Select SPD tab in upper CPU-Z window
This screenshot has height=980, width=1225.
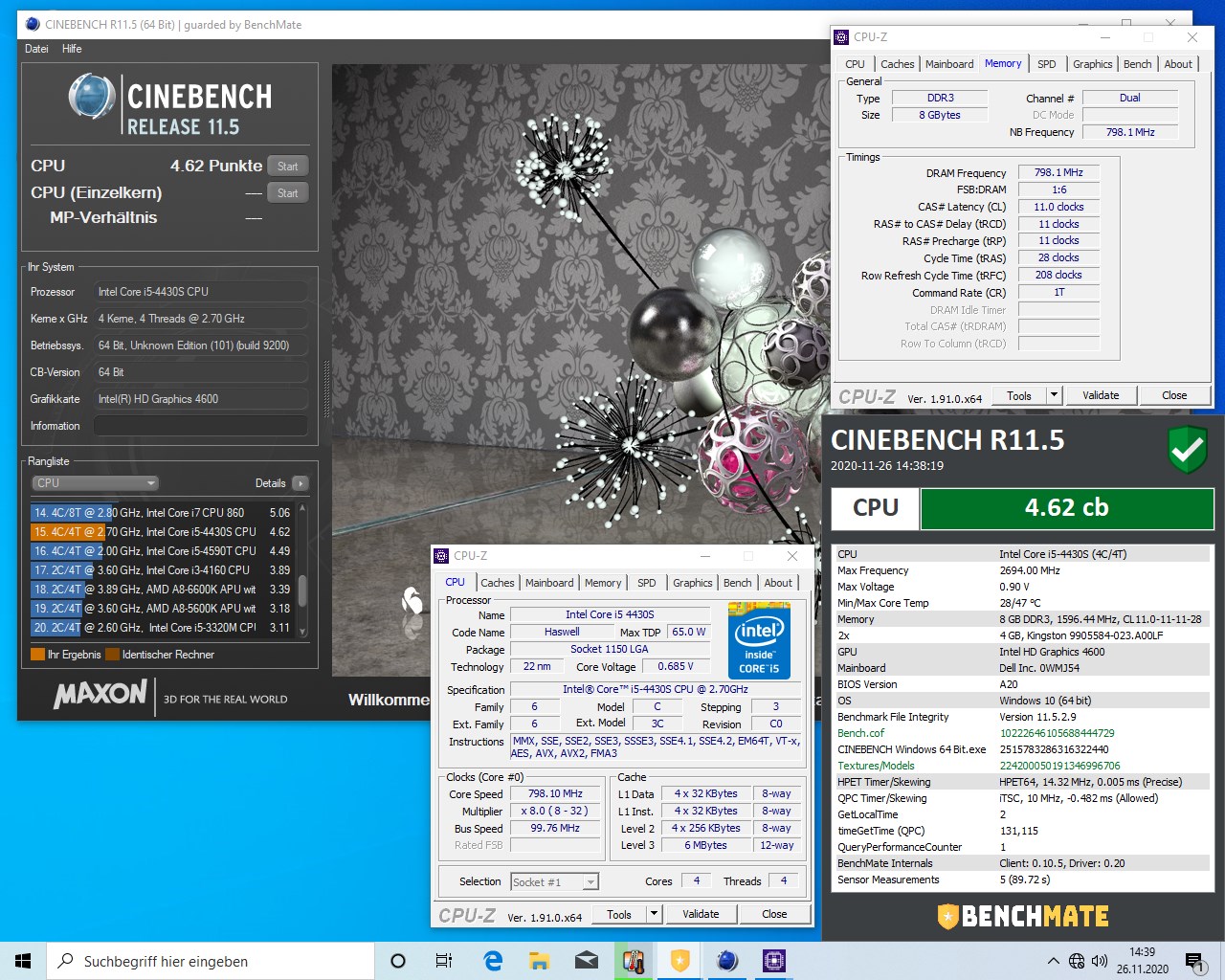pos(1047,64)
